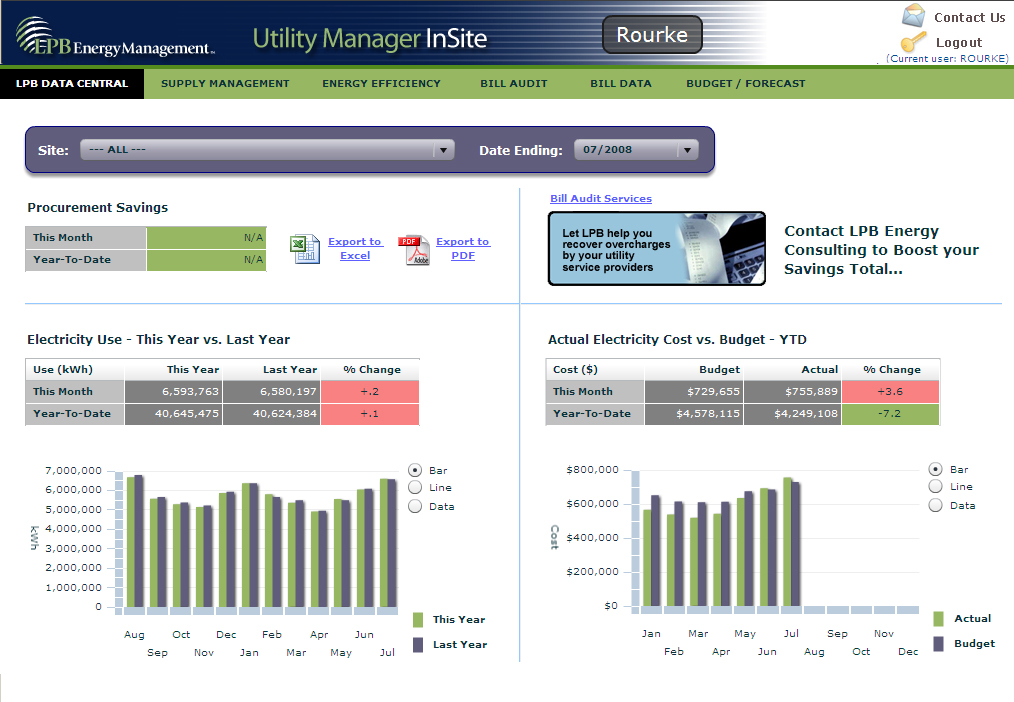1014x702 pixels.
Task: Click the Procurement Savings heading
Action: (x=98, y=207)
